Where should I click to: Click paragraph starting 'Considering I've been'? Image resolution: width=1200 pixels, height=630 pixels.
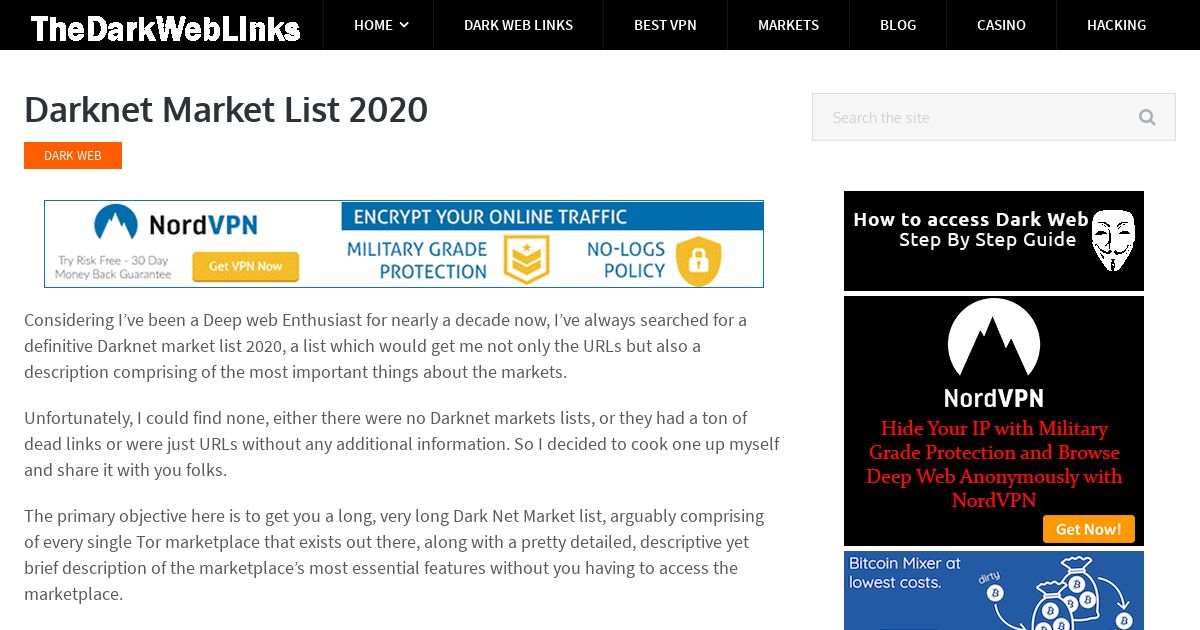386,346
